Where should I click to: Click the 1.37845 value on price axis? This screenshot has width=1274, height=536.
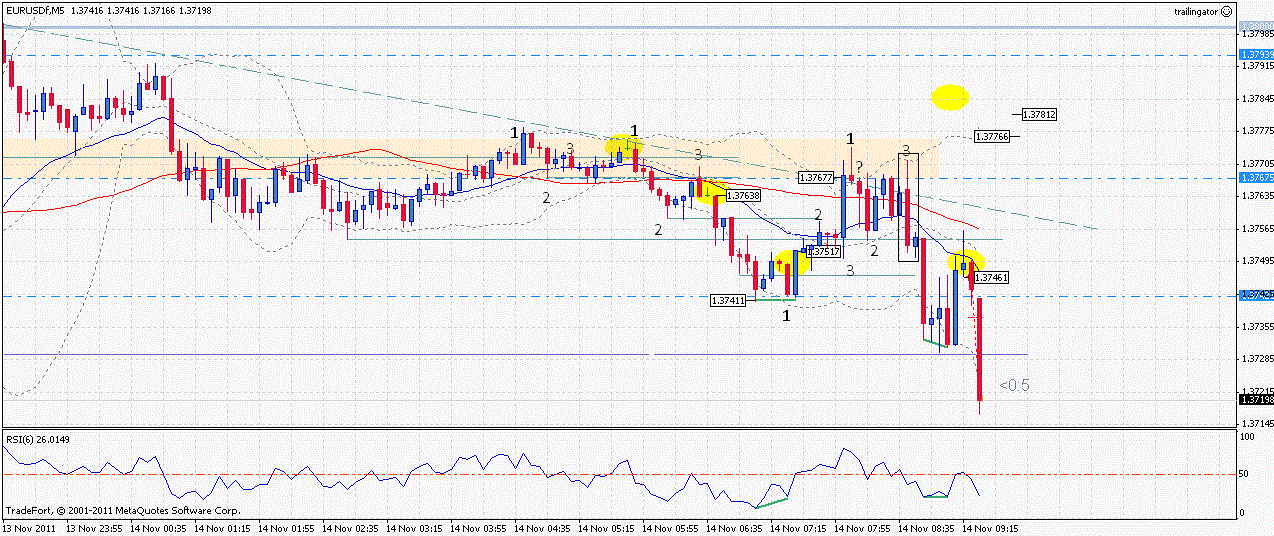[1257, 99]
